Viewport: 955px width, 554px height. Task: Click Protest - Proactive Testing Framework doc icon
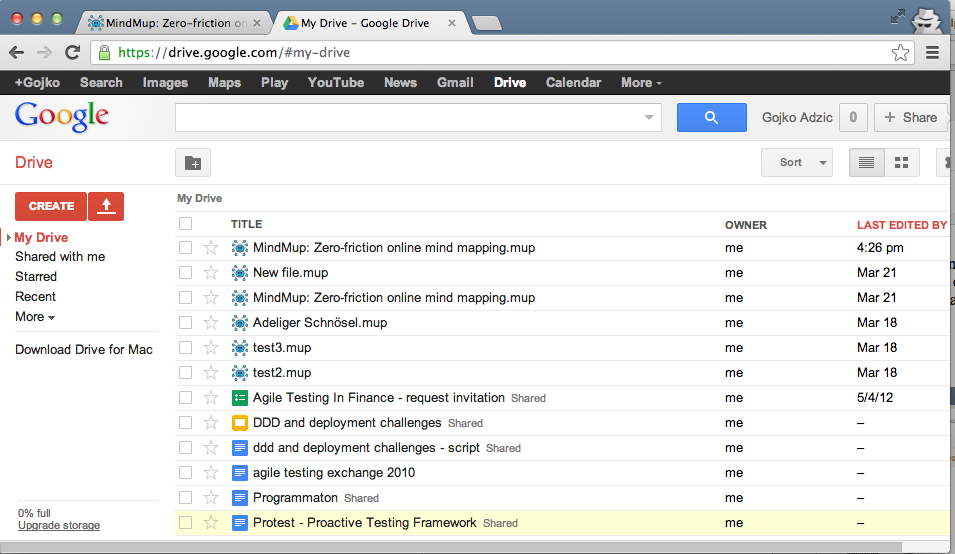coord(240,522)
